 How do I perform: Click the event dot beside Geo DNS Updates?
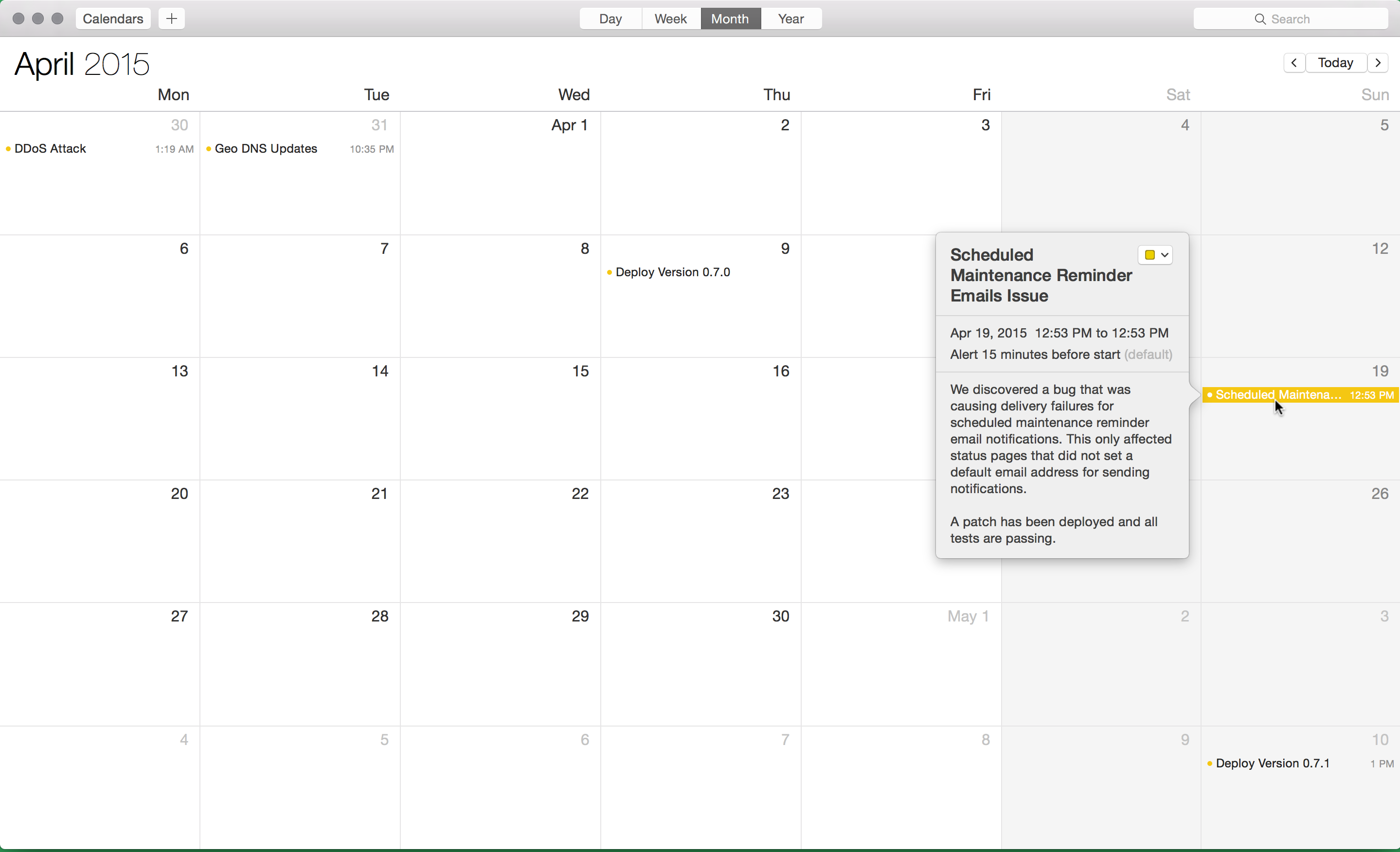pos(209,149)
